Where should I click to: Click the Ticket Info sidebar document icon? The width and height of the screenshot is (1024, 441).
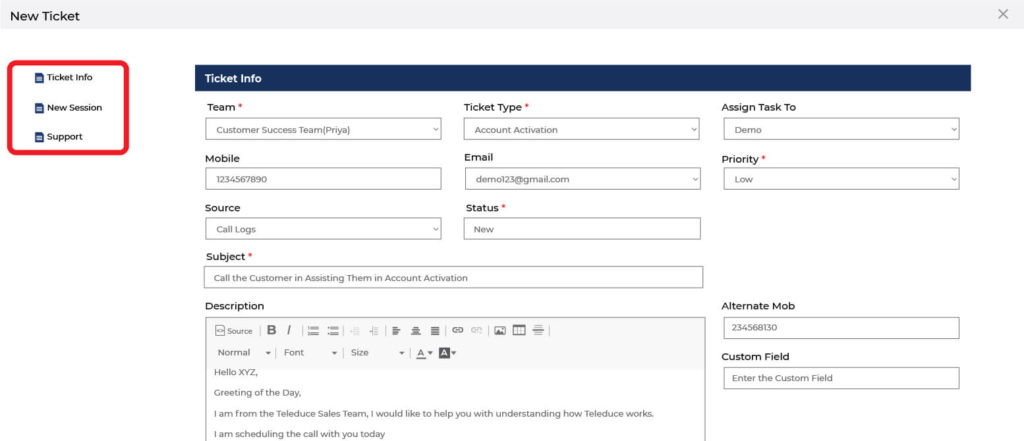point(39,78)
